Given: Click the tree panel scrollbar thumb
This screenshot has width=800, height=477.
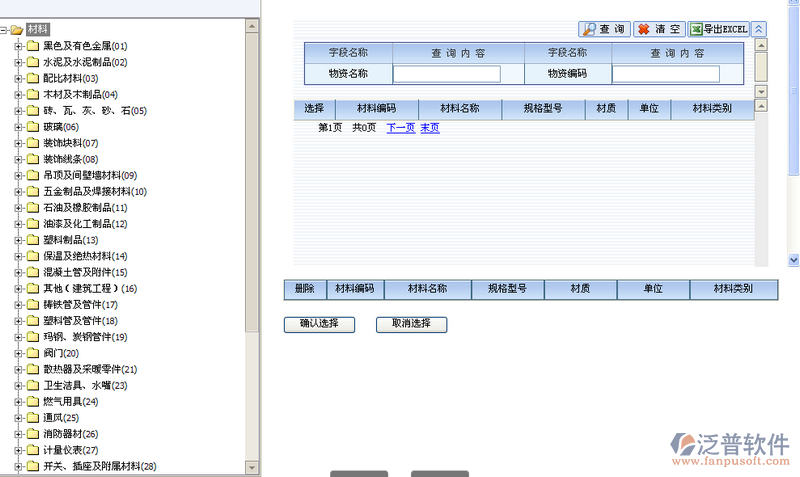Looking at the screenshot, I should tap(252, 182).
